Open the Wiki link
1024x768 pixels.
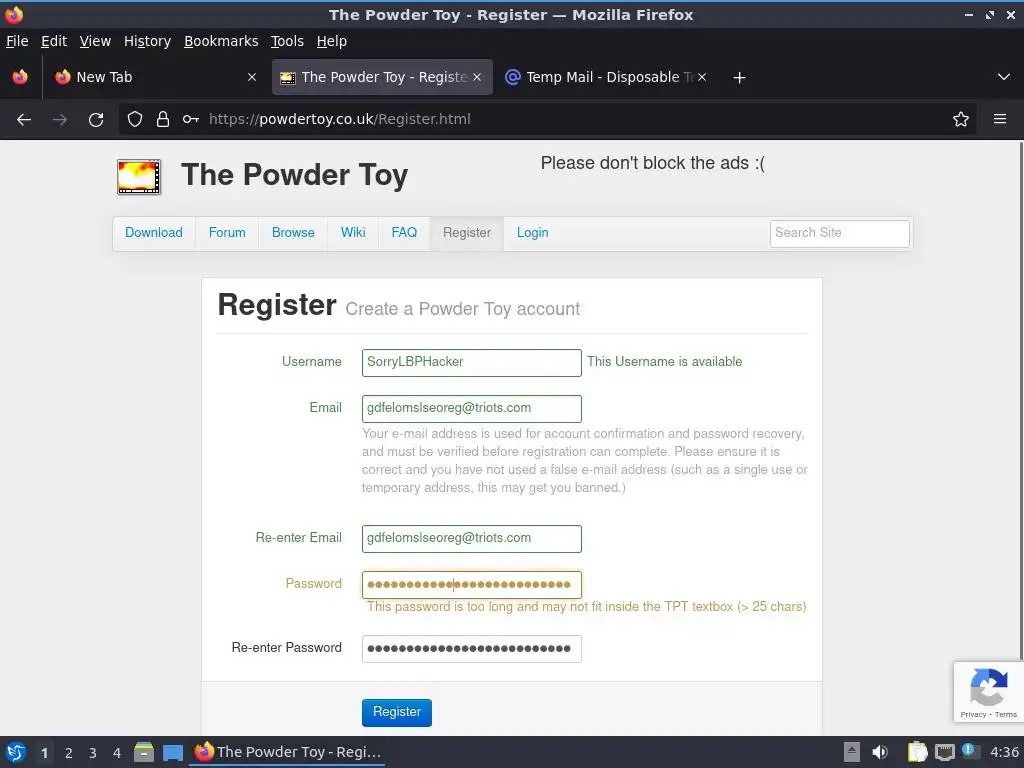[x=353, y=233]
